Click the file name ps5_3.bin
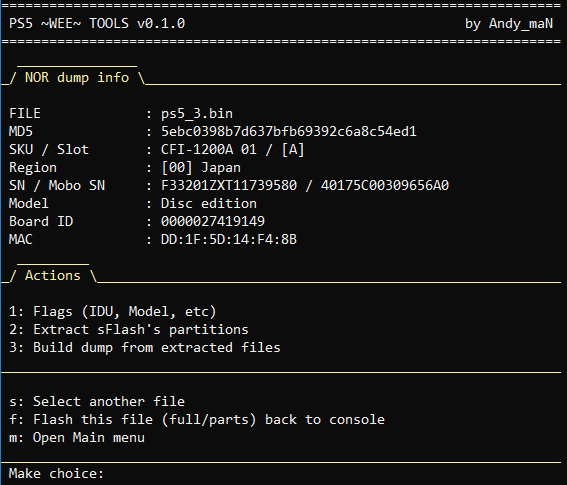The image size is (567, 485). tap(197, 114)
